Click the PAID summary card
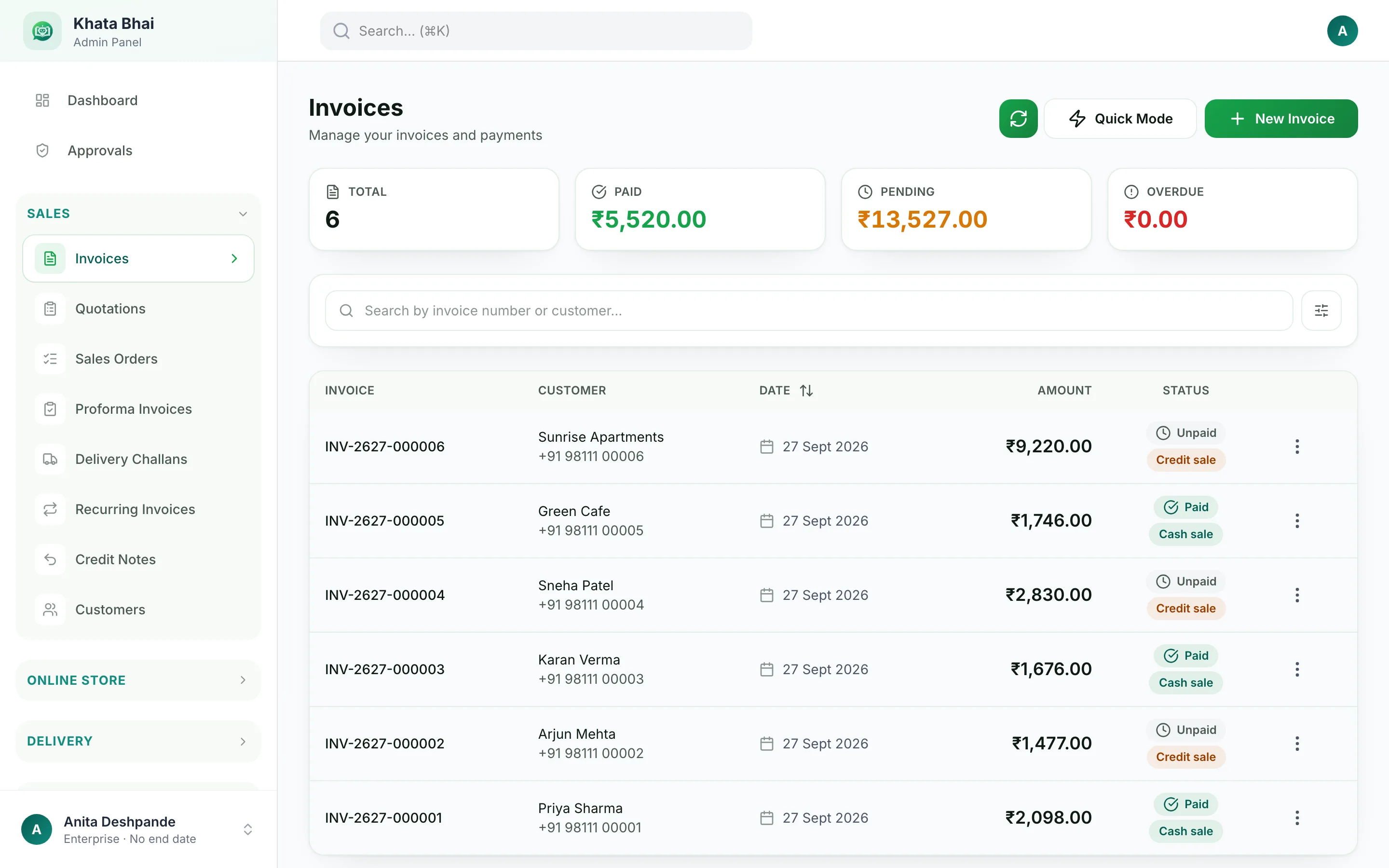 coord(700,209)
